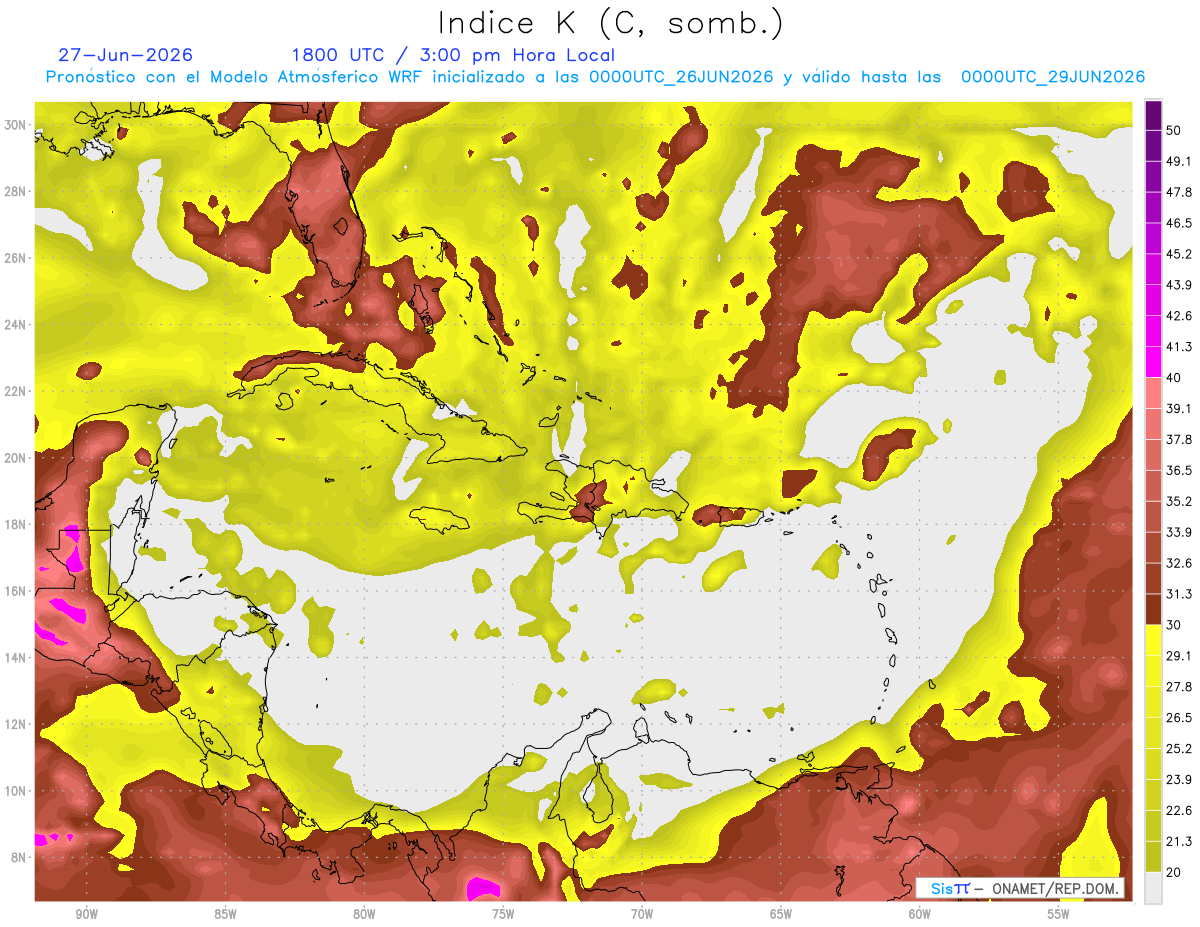Click the colorbar value "37.8"
This screenshot has width=1200, height=927.
(1179, 439)
